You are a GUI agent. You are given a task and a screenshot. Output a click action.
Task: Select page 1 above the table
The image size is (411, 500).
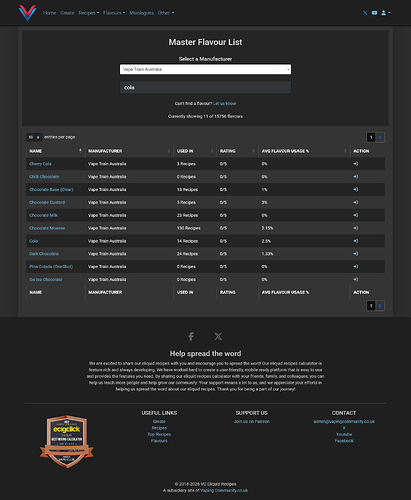click(x=371, y=137)
